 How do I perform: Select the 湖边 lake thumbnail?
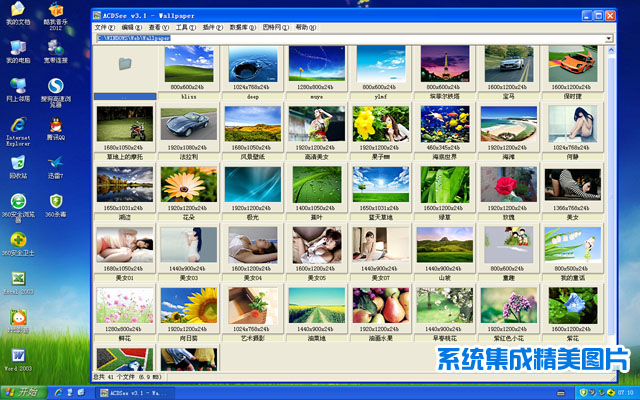[x=125, y=184]
